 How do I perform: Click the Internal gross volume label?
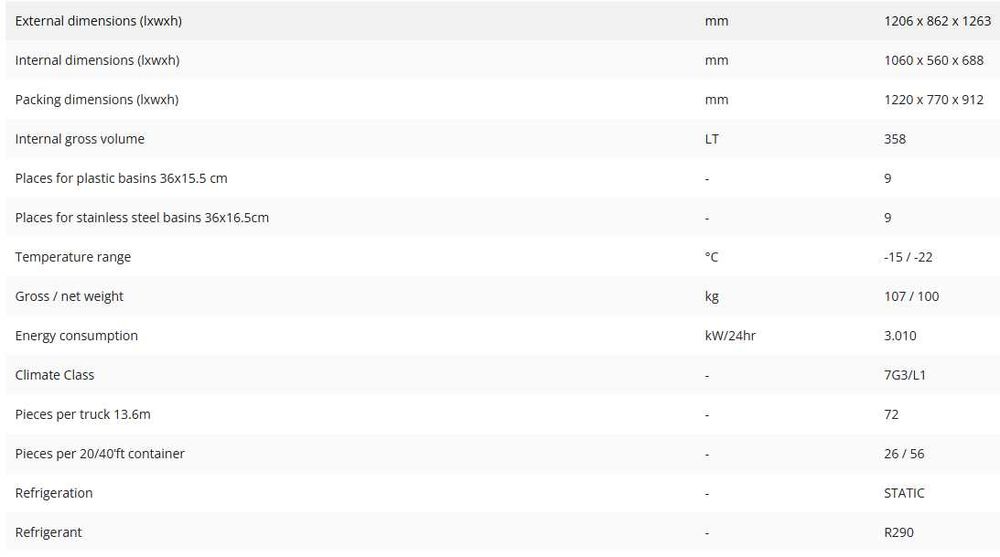tap(79, 139)
